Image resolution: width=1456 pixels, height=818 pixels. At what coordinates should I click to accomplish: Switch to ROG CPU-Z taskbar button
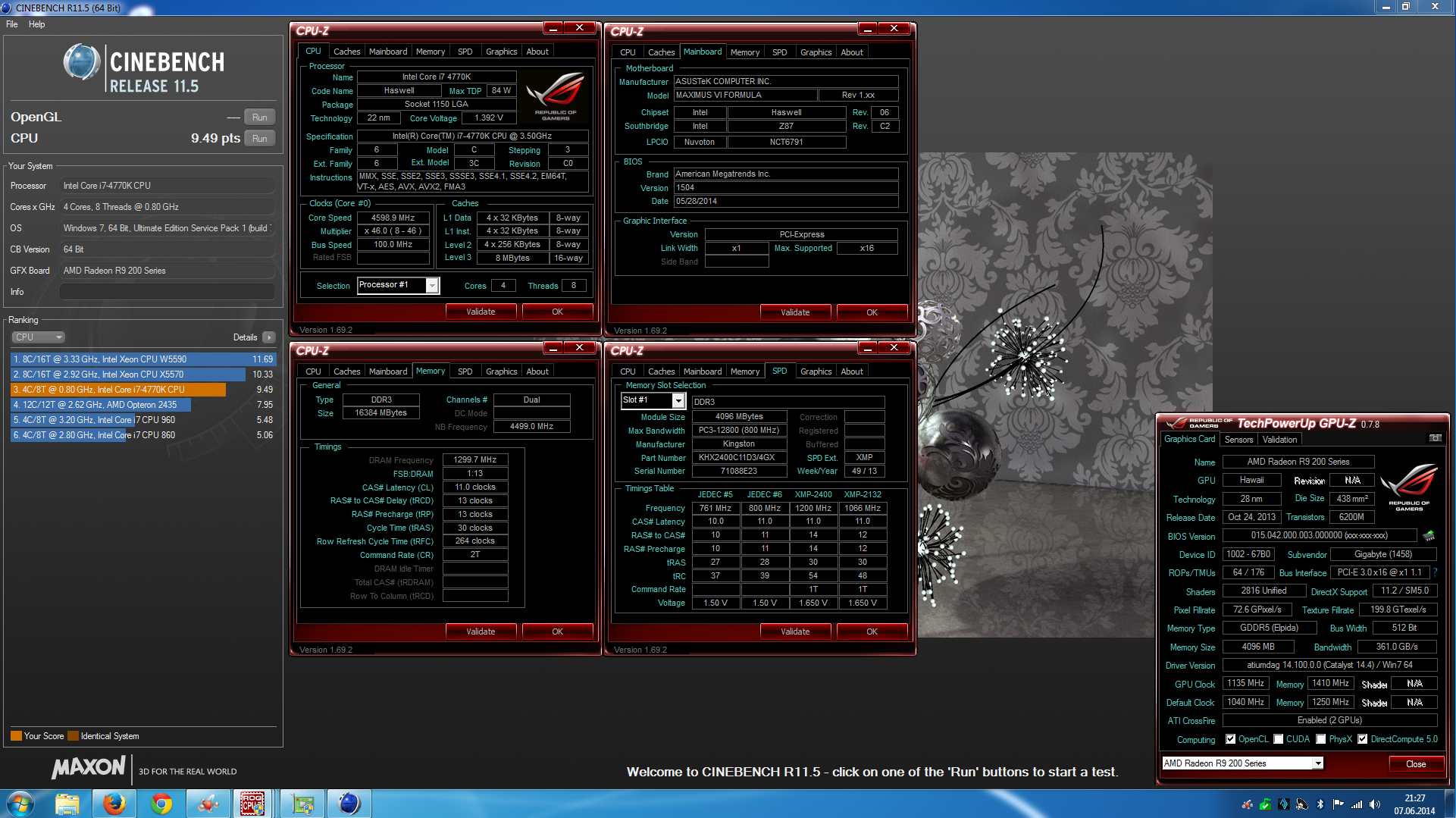[253, 804]
